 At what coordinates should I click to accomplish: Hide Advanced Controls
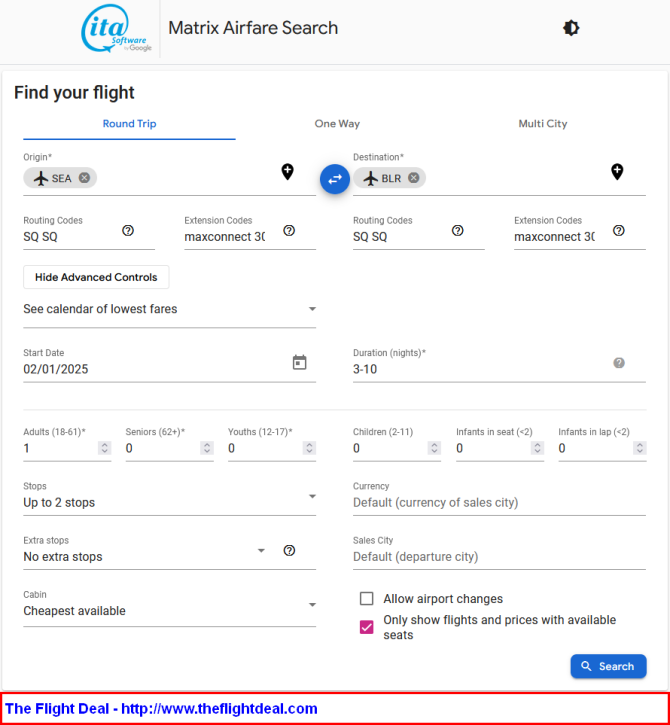click(x=96, y=277)
